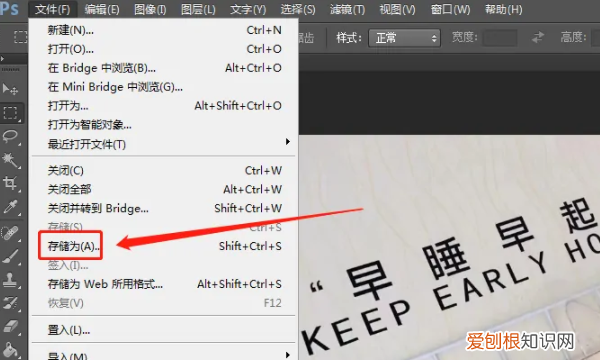The width and height of the screenshot is (600, 360).
Task: Expand the 导入(M) submenu arrow
Action: click(288, 355)
